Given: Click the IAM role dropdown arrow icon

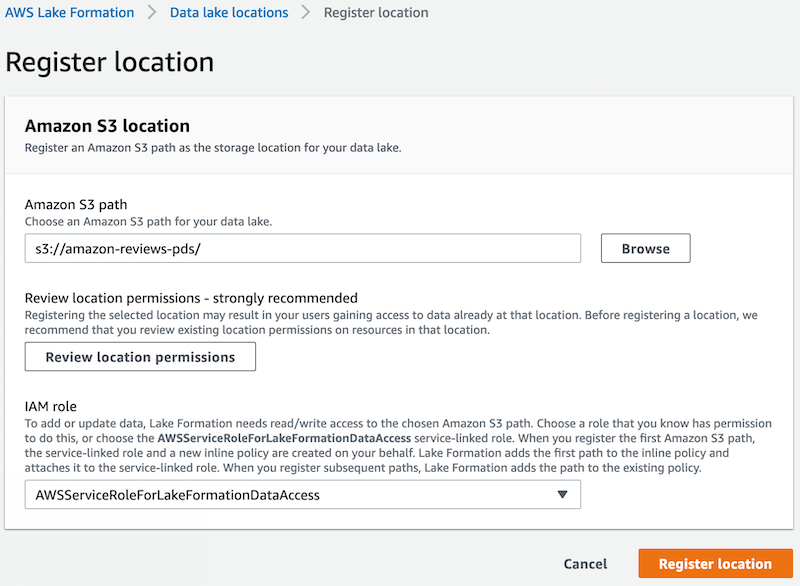Looking at the screenshot, I should coord(562,494).
